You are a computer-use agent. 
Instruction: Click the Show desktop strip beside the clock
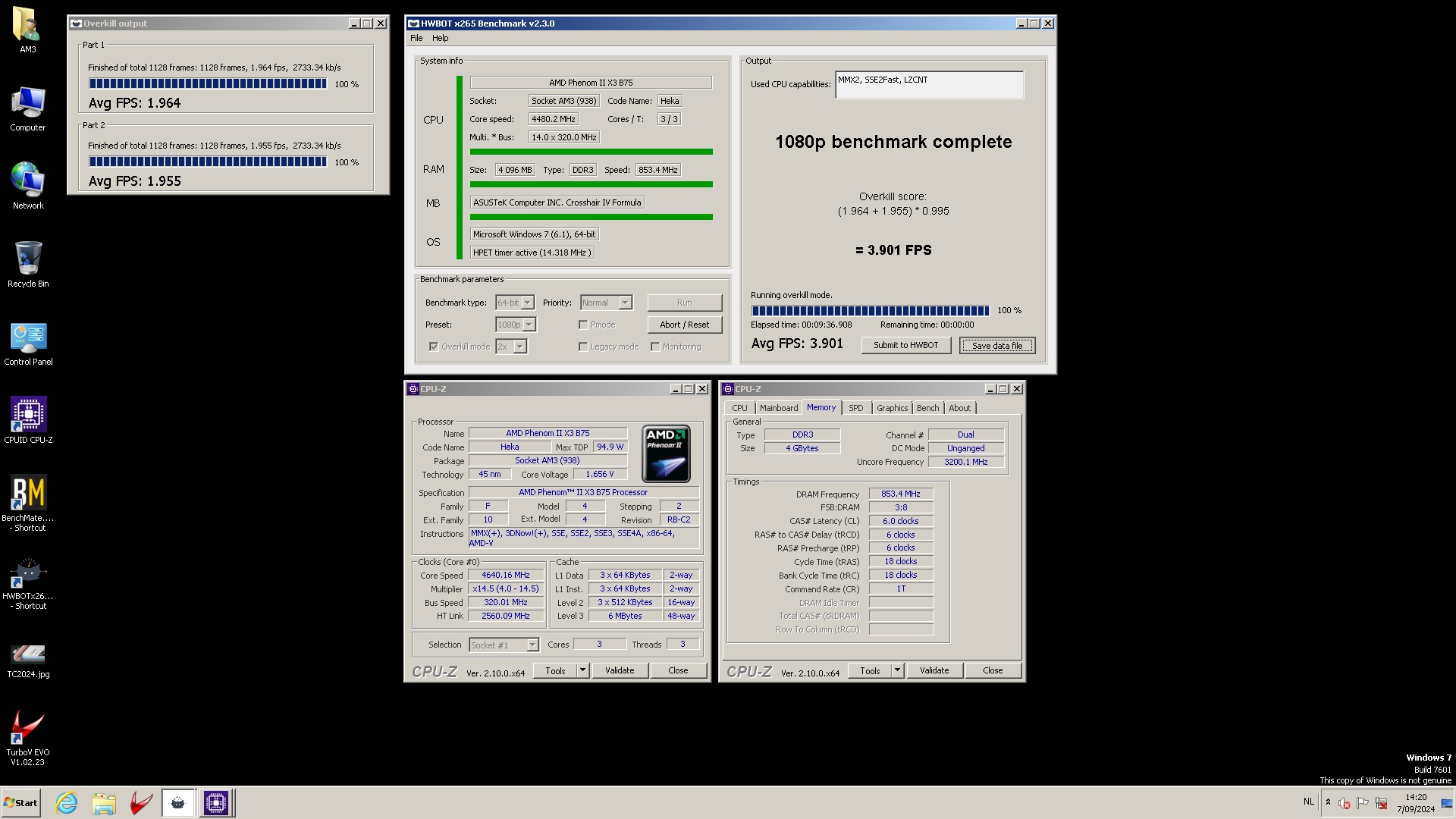(1447, 803)
